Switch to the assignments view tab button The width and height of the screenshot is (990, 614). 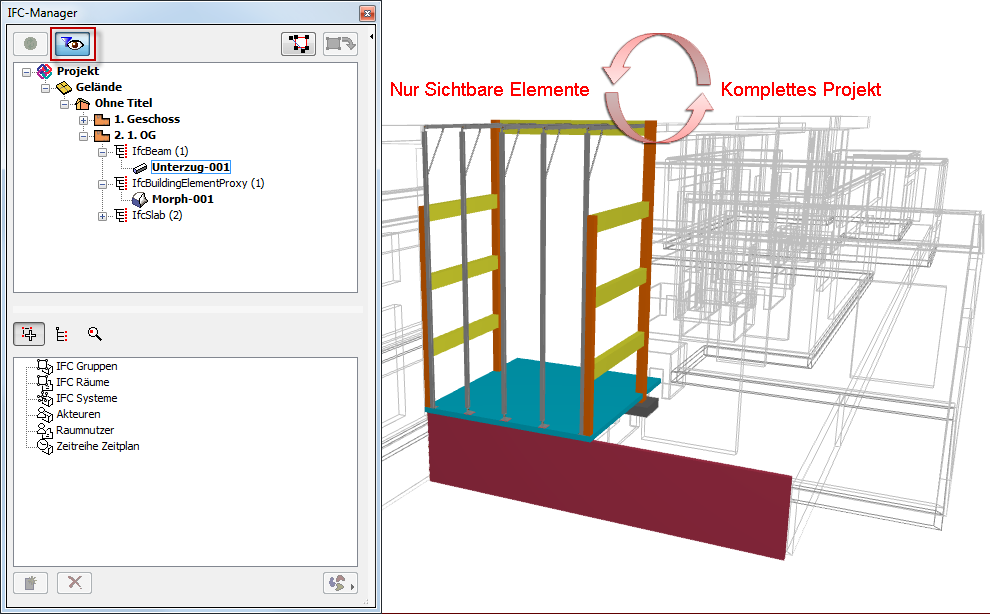tap(29, 334)
